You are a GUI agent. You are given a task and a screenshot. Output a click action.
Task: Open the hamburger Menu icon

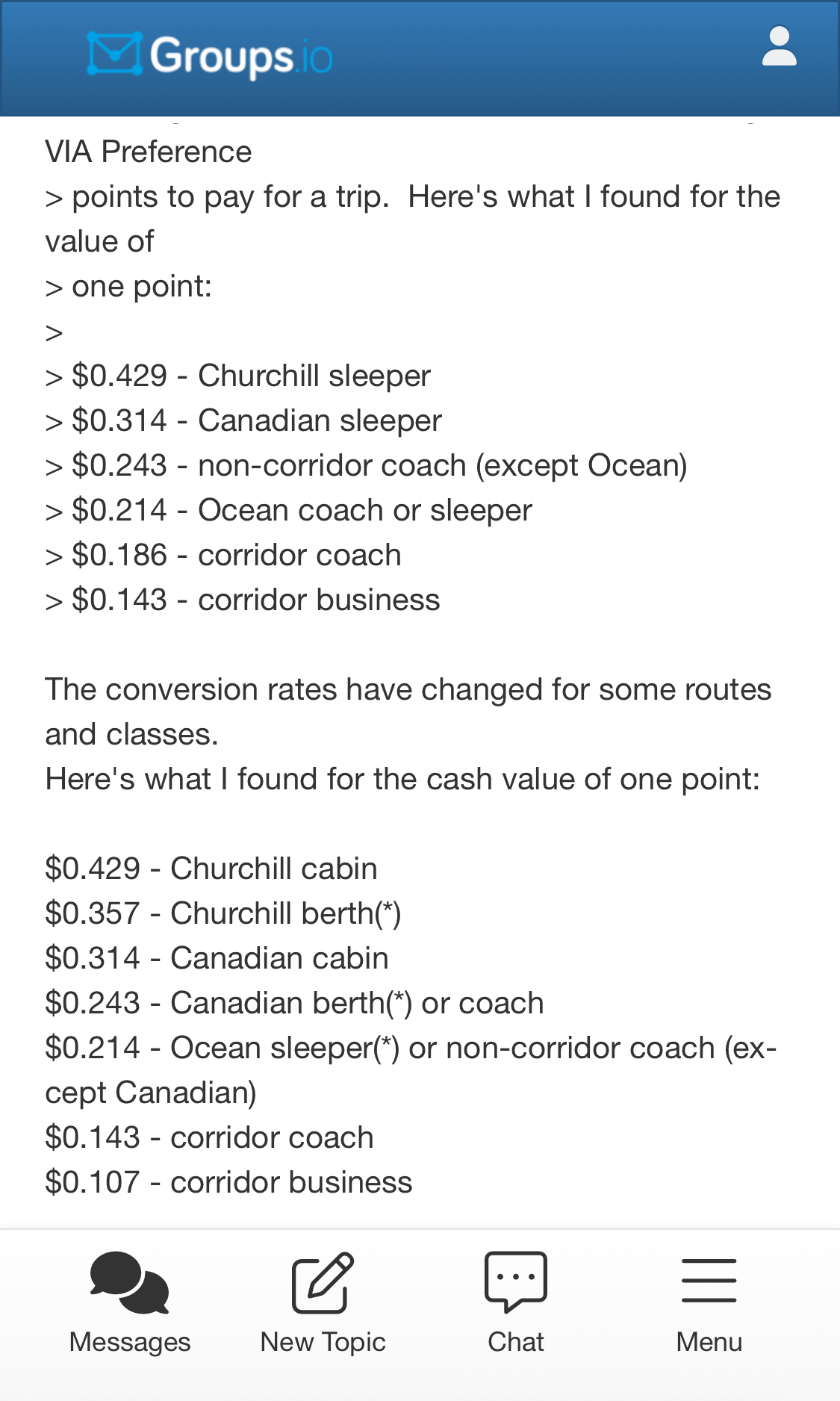click(709, 1280)
